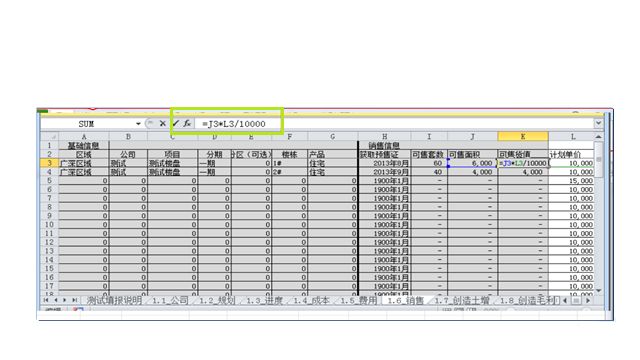
Task: Go to last sheet tab arrow
Action: coord(74,300)
